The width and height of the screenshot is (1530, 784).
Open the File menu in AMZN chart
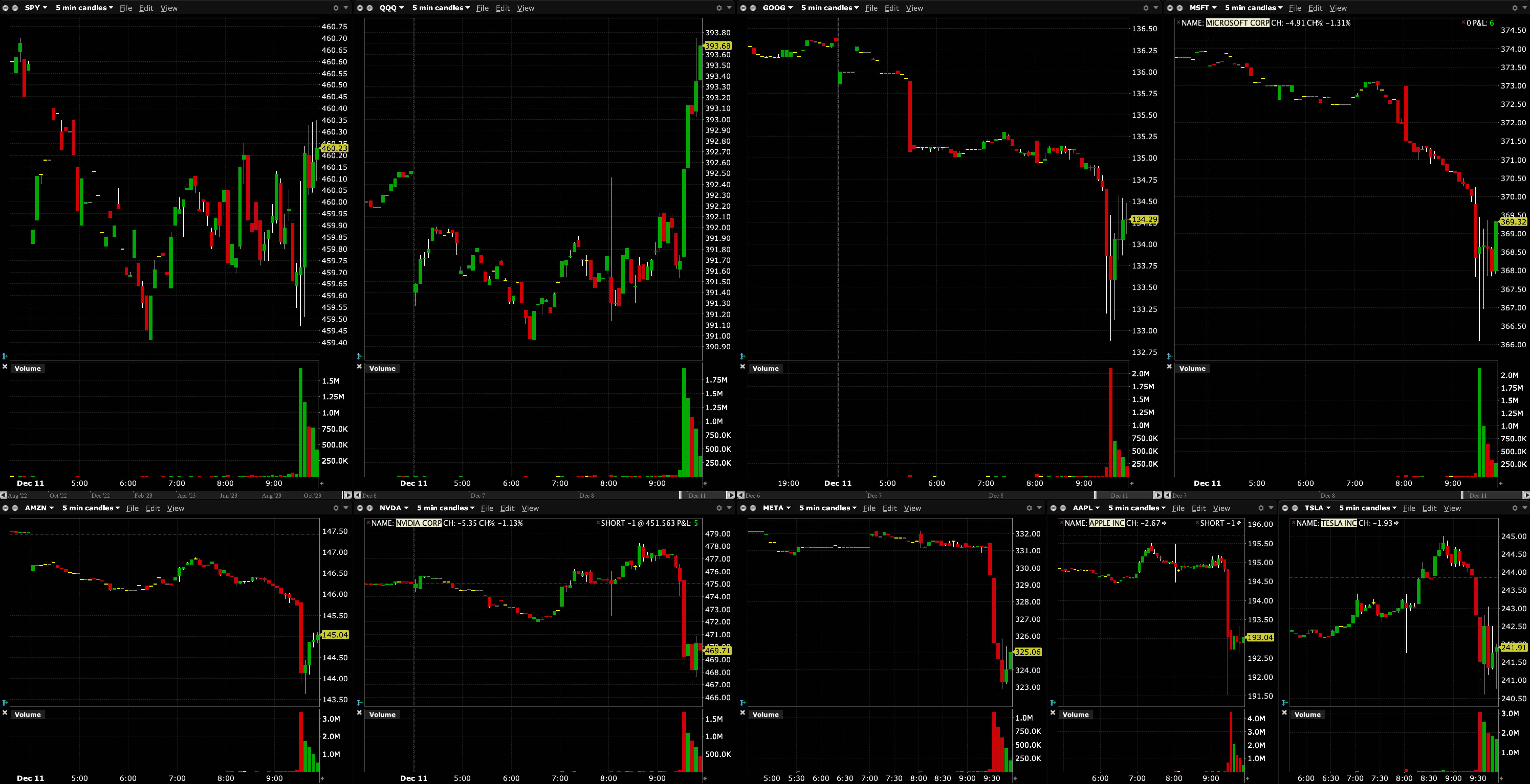pyautogui.click(x=133, y=508)
